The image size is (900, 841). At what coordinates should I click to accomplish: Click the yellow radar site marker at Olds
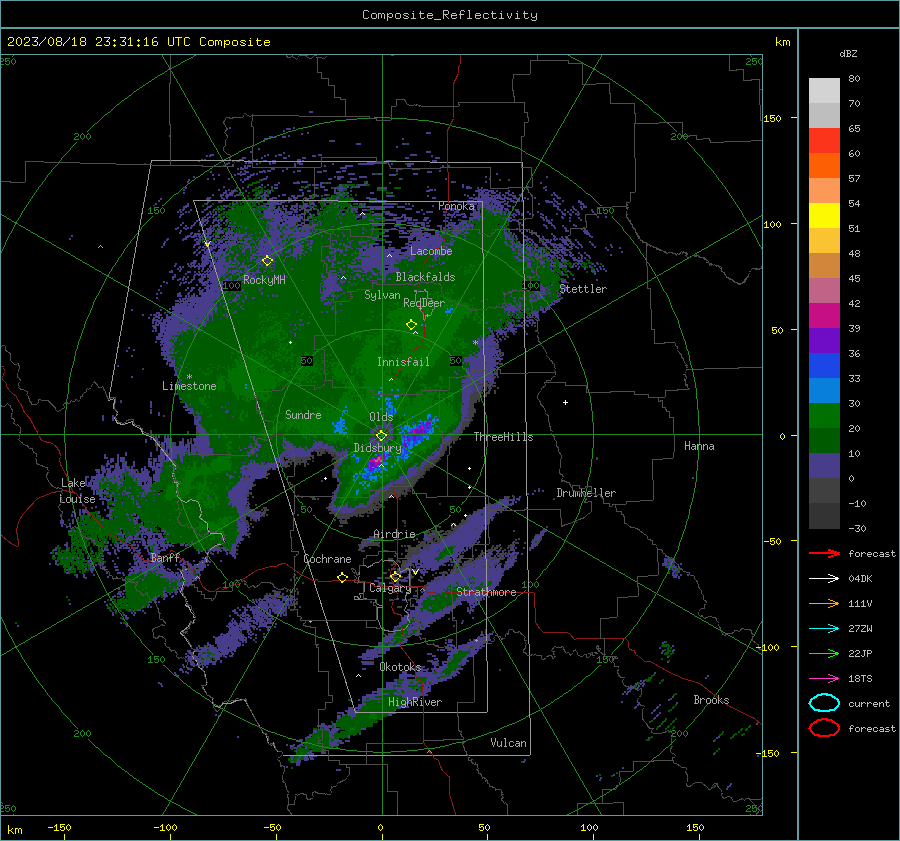(381, 436)
